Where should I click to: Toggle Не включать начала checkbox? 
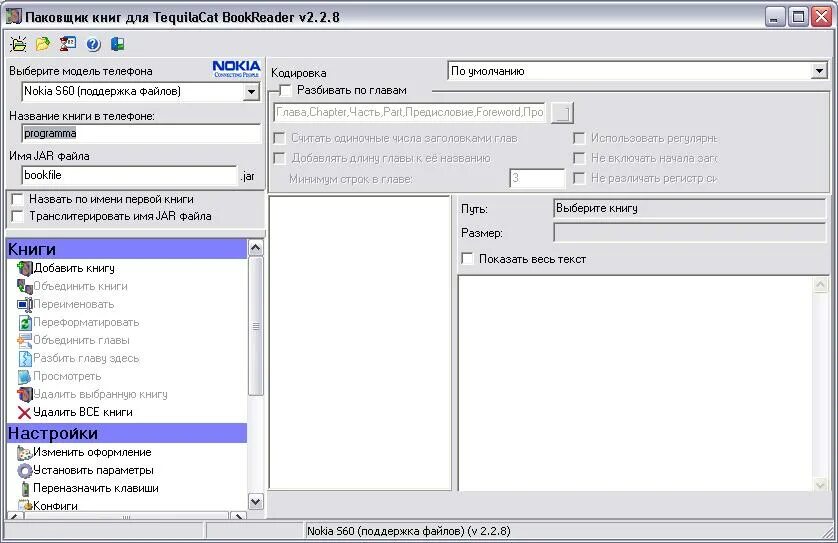[579, 158]
